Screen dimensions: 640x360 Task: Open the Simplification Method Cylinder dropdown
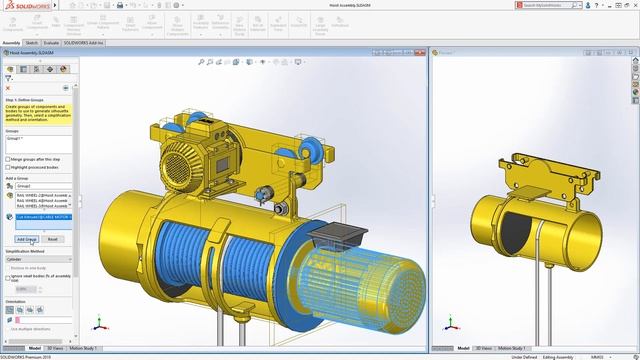tap(39, 259)
